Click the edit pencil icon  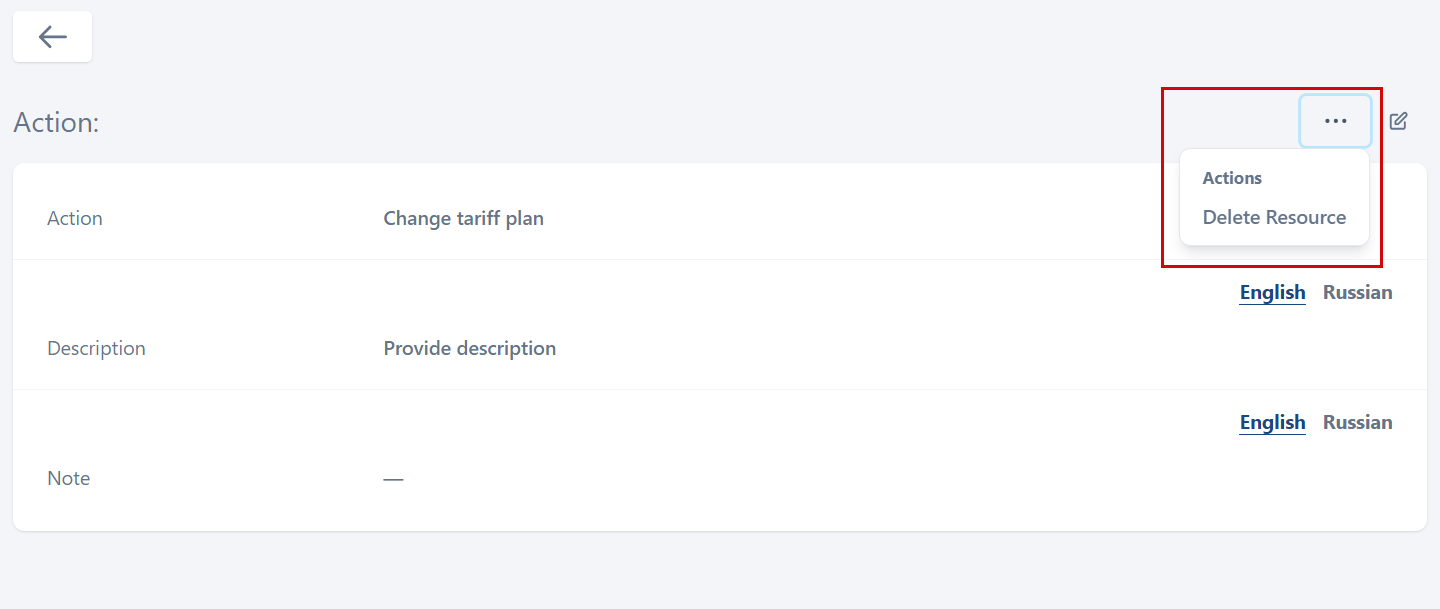coord(1398,121)
